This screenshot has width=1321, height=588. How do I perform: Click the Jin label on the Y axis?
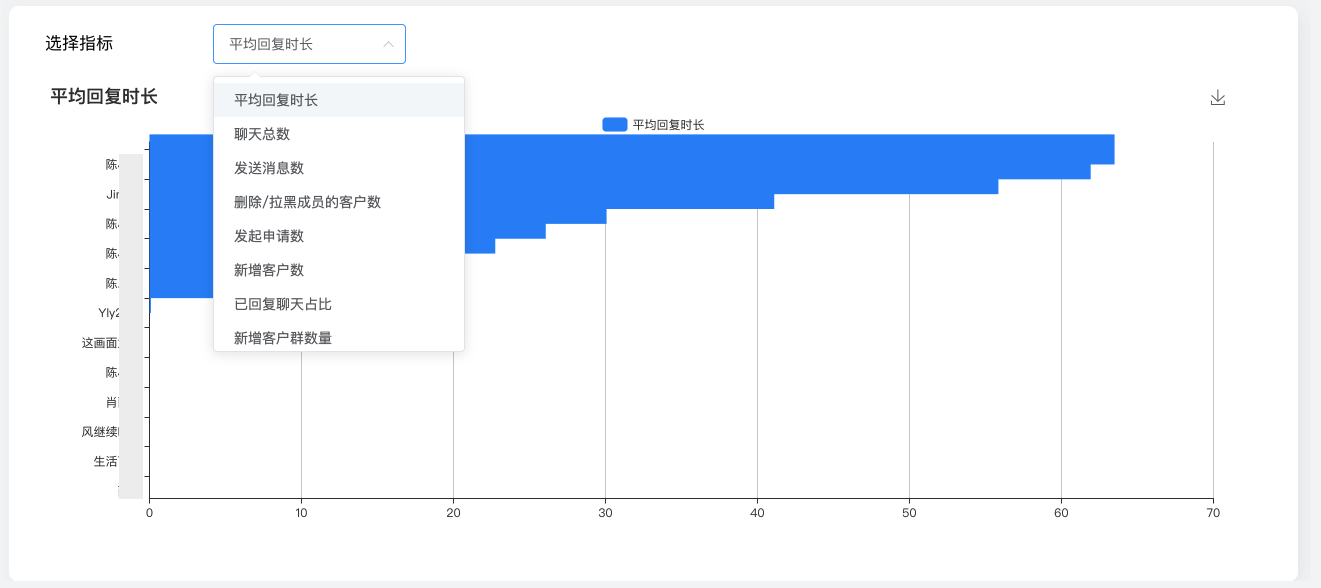(x=112, y=194)
